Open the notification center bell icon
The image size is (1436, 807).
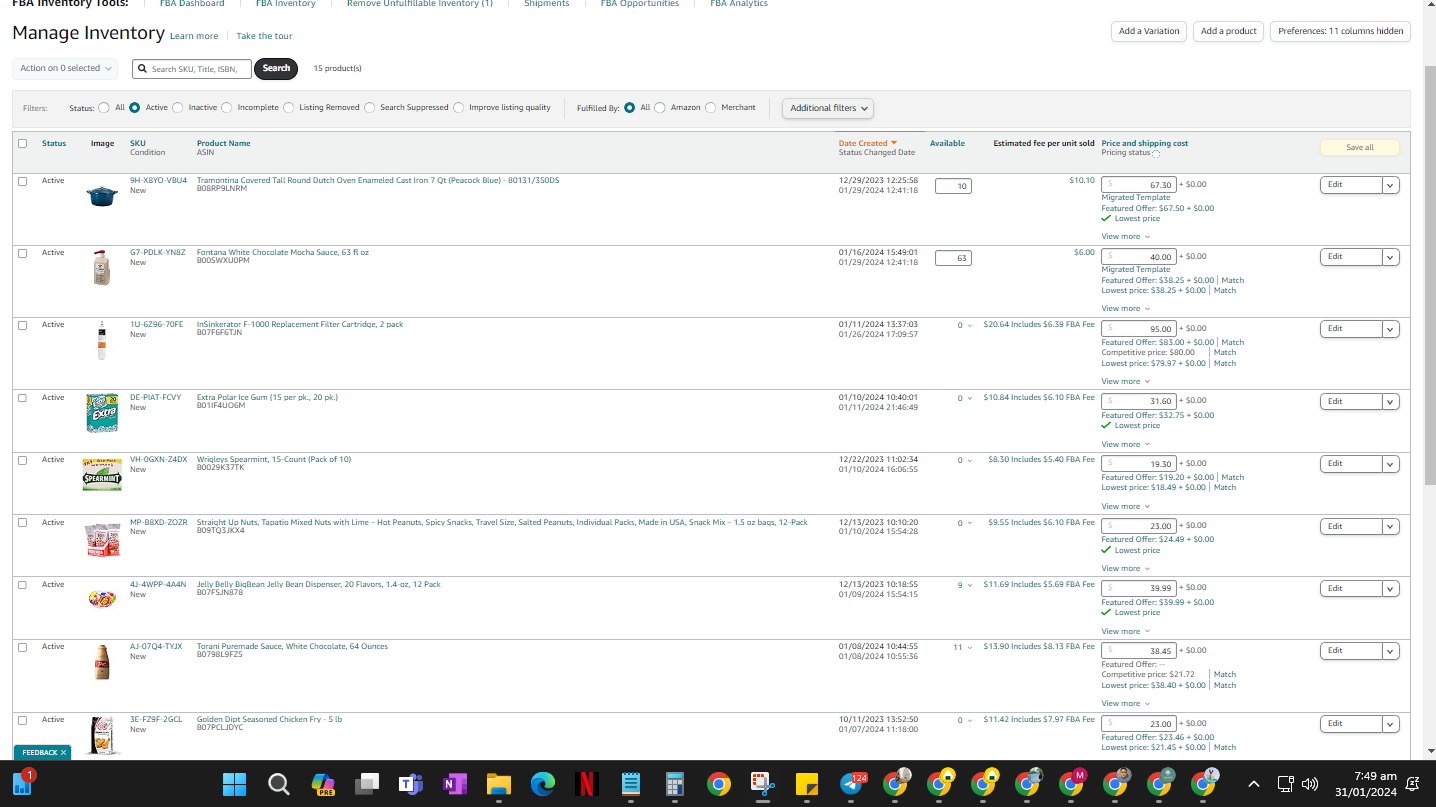pos(1413,784)
